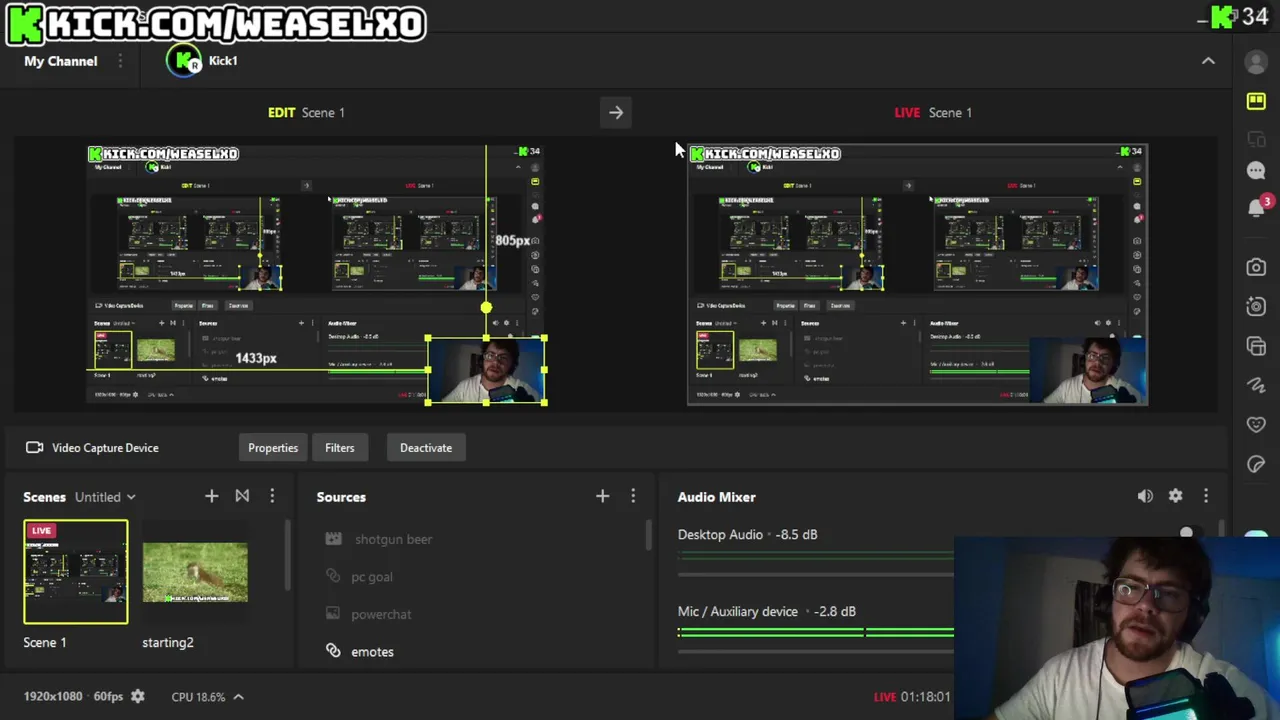The height and width of the screenshot is (720, 1280).
Task: Open the yellow layout panel icon
Action: tap(1256, 101)
